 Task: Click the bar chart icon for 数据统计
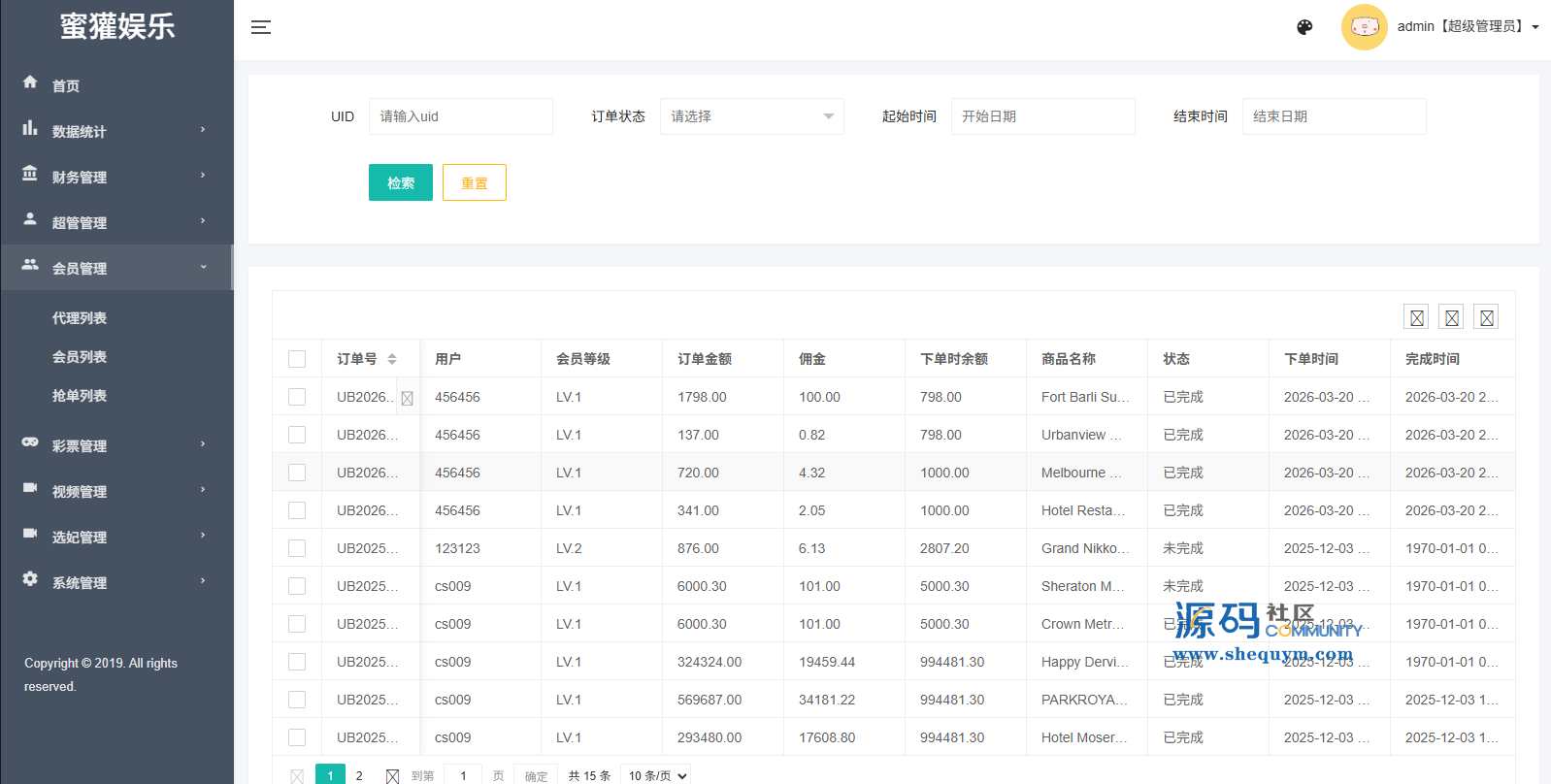click(30, 128)
